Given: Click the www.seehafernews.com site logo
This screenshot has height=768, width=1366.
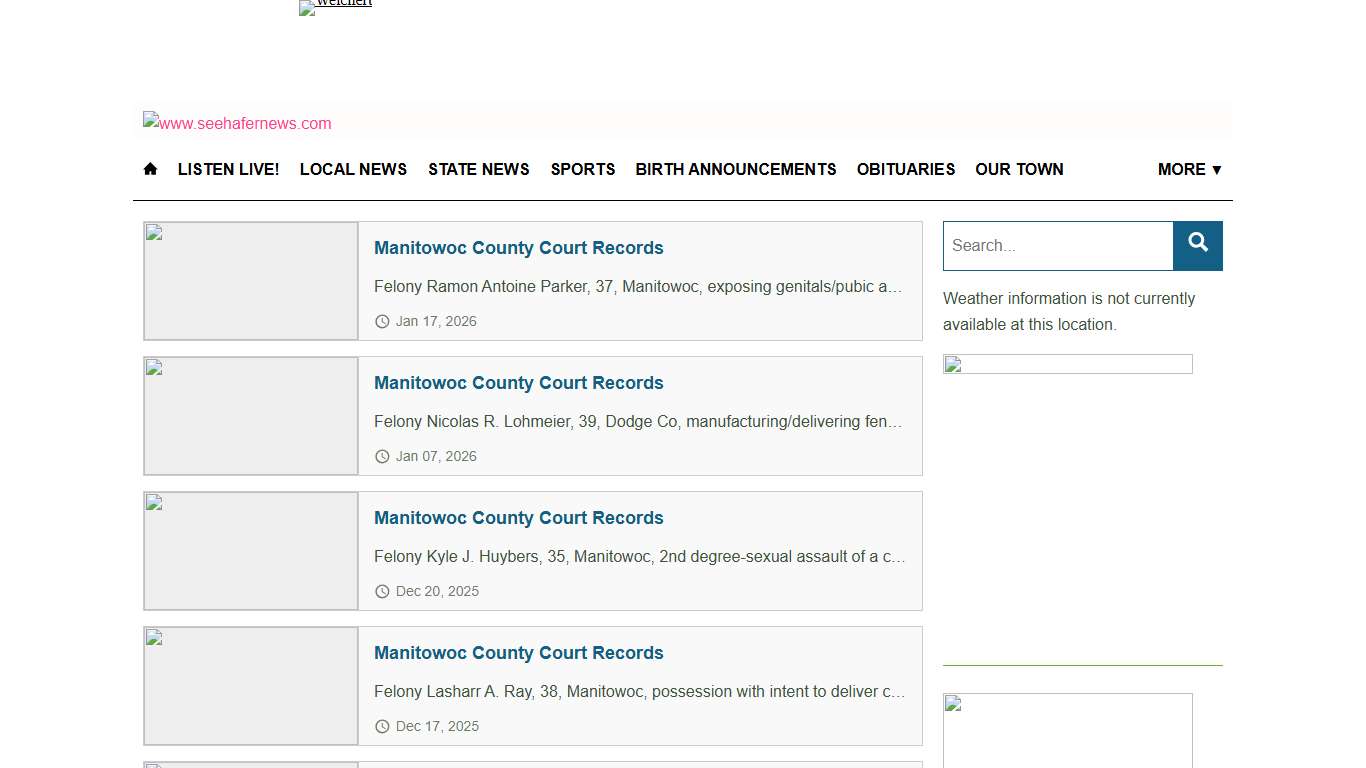Looking at the screenshot, I should pyautogui.click(x=237, y=123).
